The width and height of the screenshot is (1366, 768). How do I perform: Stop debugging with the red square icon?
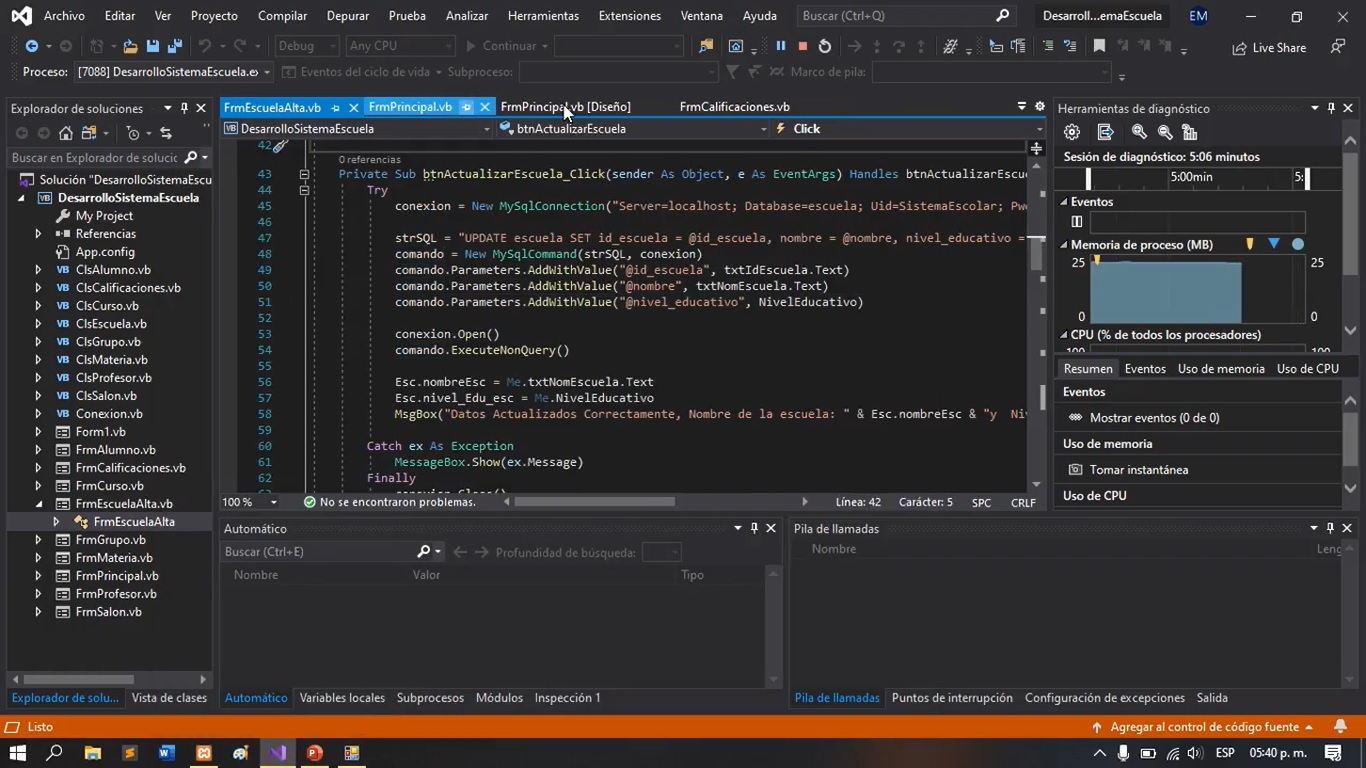[802, 46]
